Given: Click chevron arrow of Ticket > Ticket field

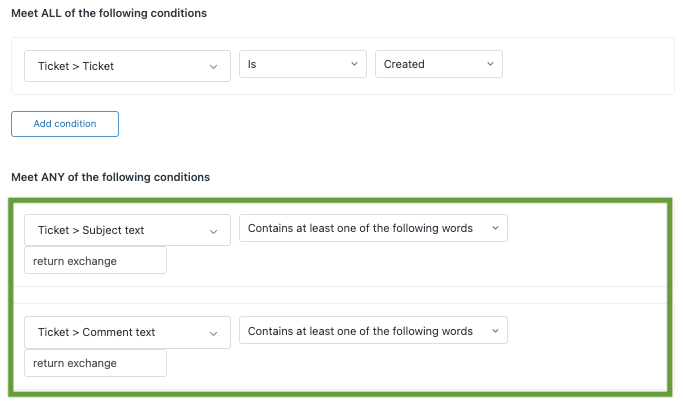Looking at the screenshot, I should [213, 66].
